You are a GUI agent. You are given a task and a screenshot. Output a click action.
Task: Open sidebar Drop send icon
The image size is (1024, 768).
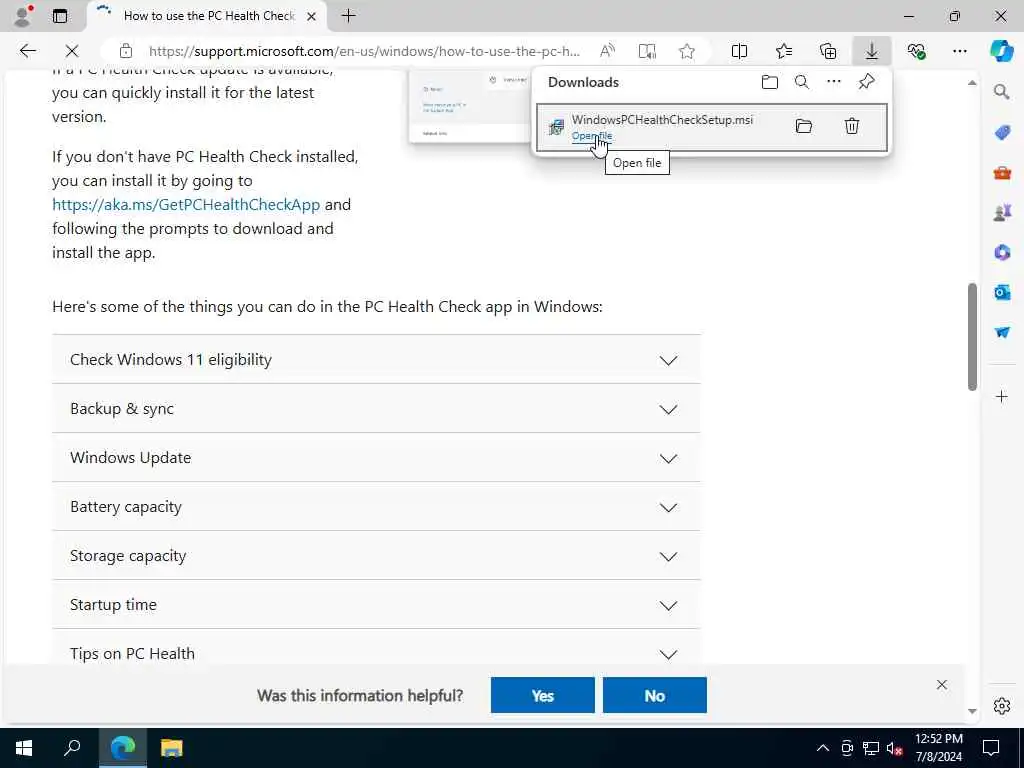tap(1002, 332)
